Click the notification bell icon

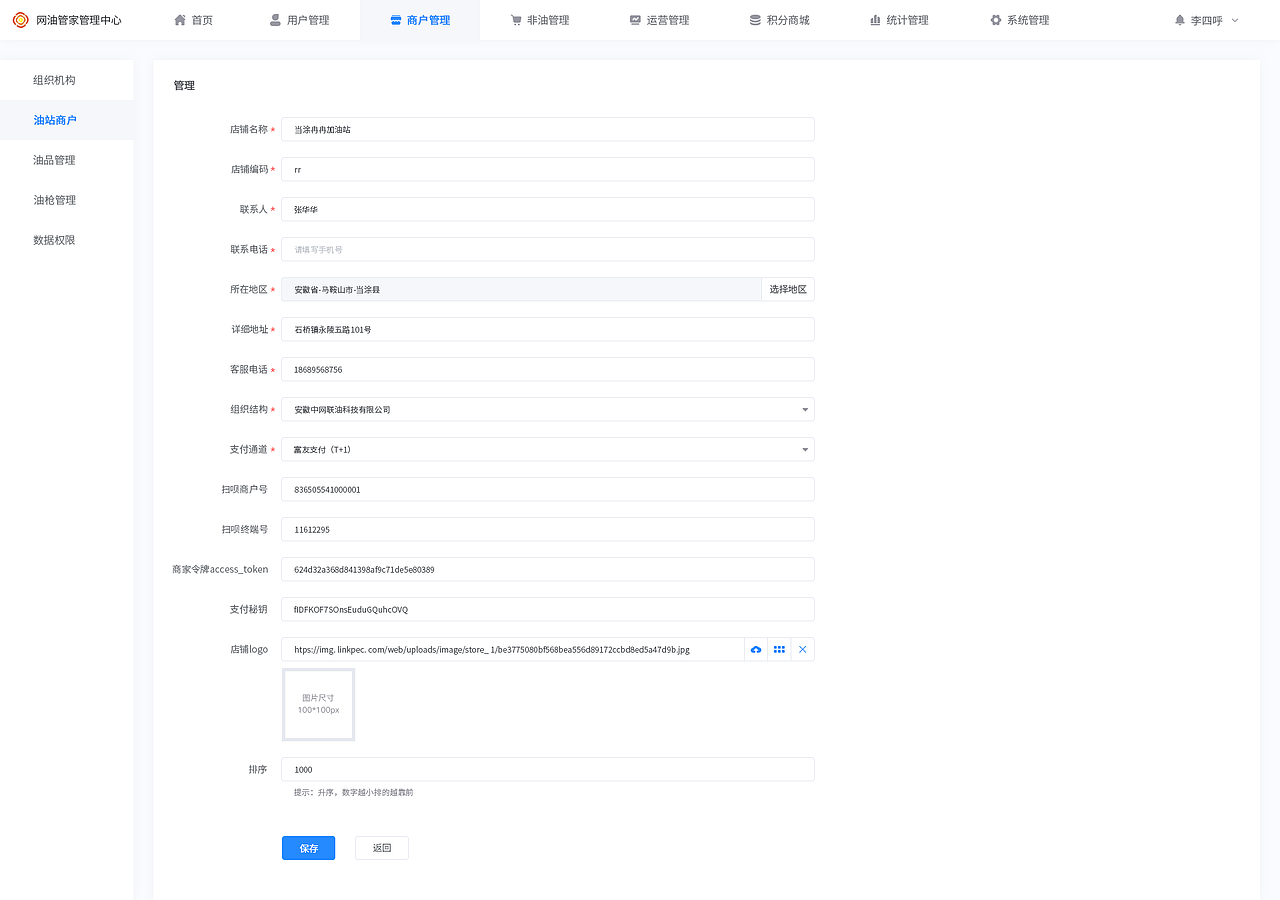click(1180, 20)
